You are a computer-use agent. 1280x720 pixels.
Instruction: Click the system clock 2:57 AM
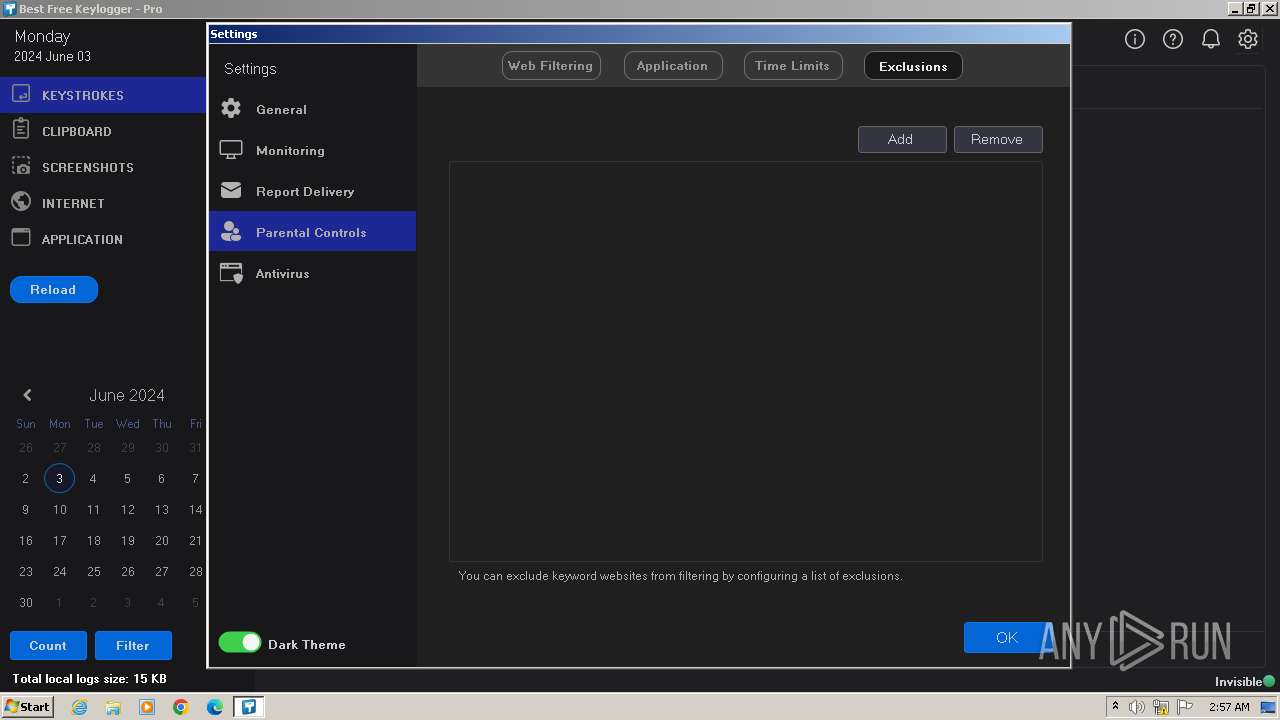click(1229, 707)
